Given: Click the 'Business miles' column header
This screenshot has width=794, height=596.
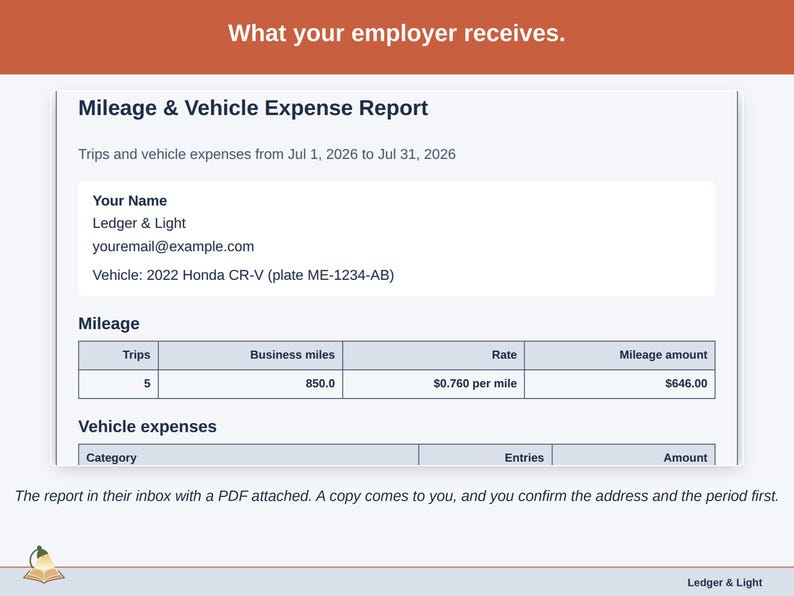Looking at the screenshot, I should pos(251,355).
